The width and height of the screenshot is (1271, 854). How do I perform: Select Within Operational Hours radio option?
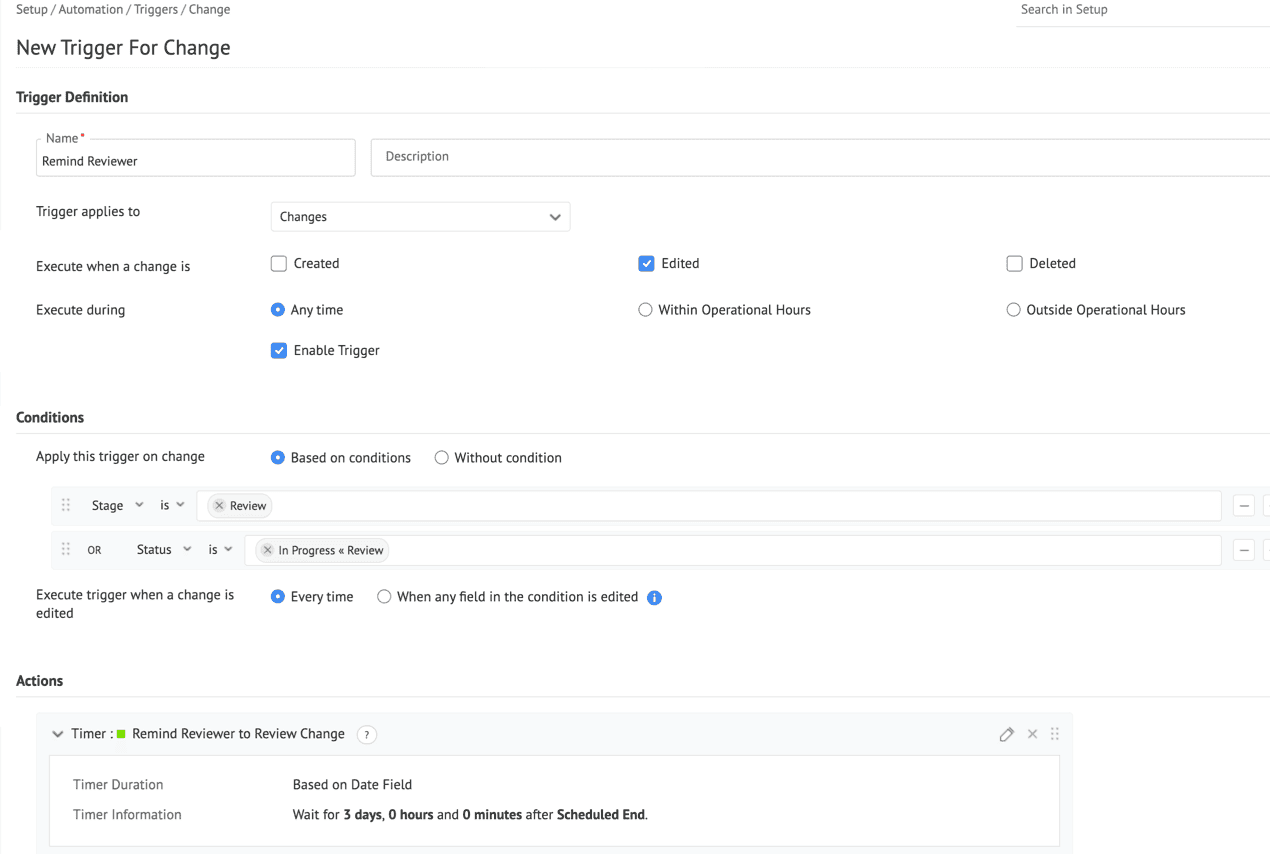(x=645, y=310)
